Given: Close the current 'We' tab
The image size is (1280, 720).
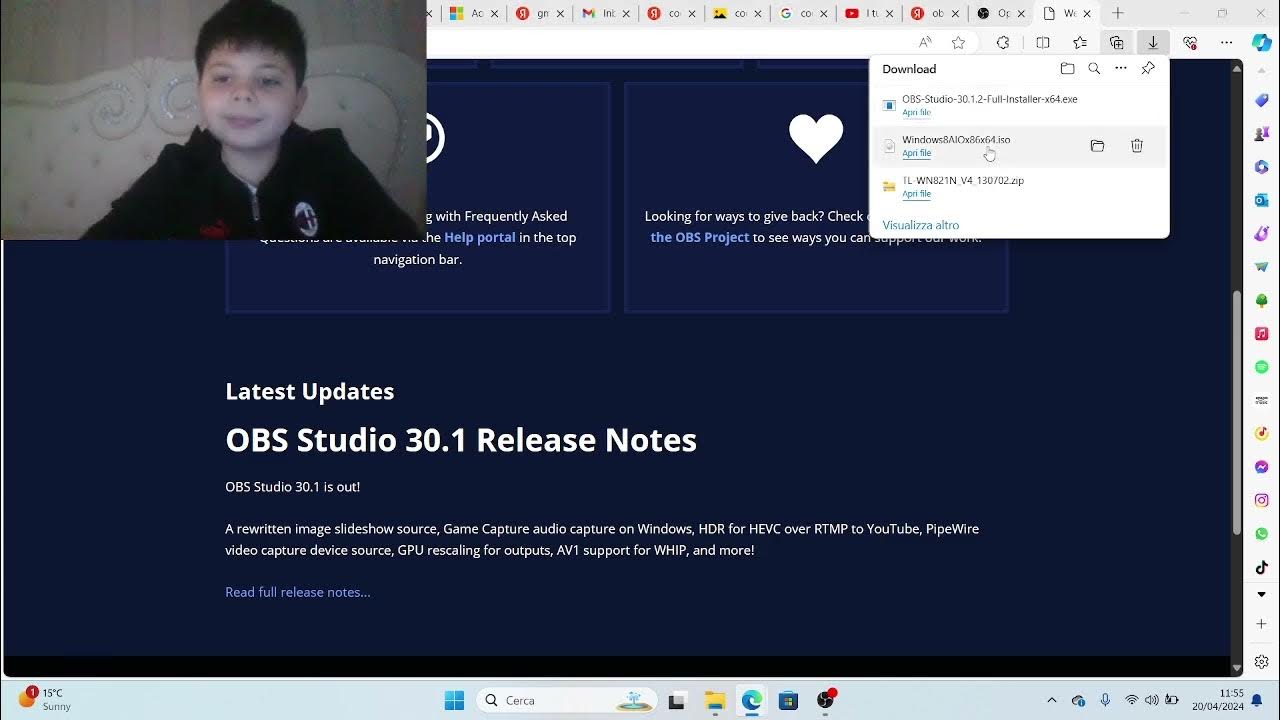Looking at the screenshot, I should point(1087,13).
